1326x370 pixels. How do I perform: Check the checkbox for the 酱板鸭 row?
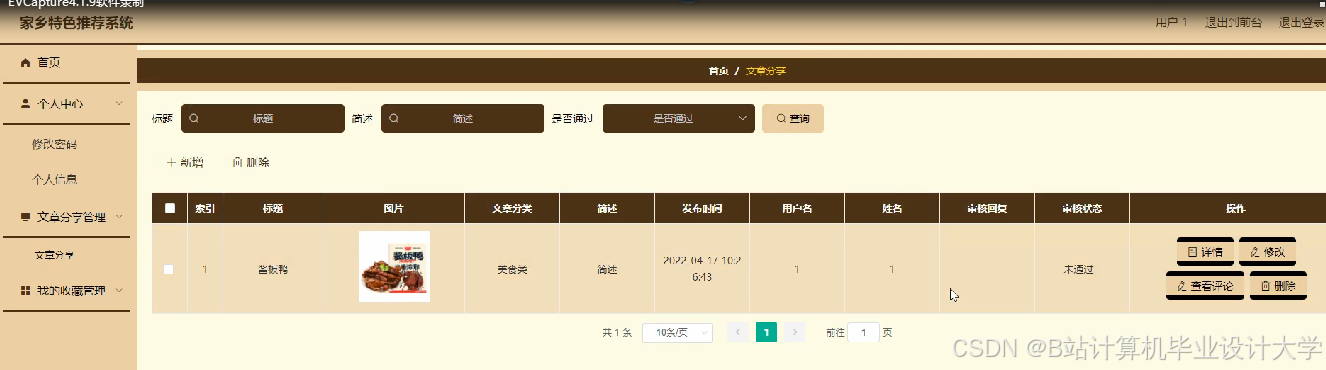(169, 269)
